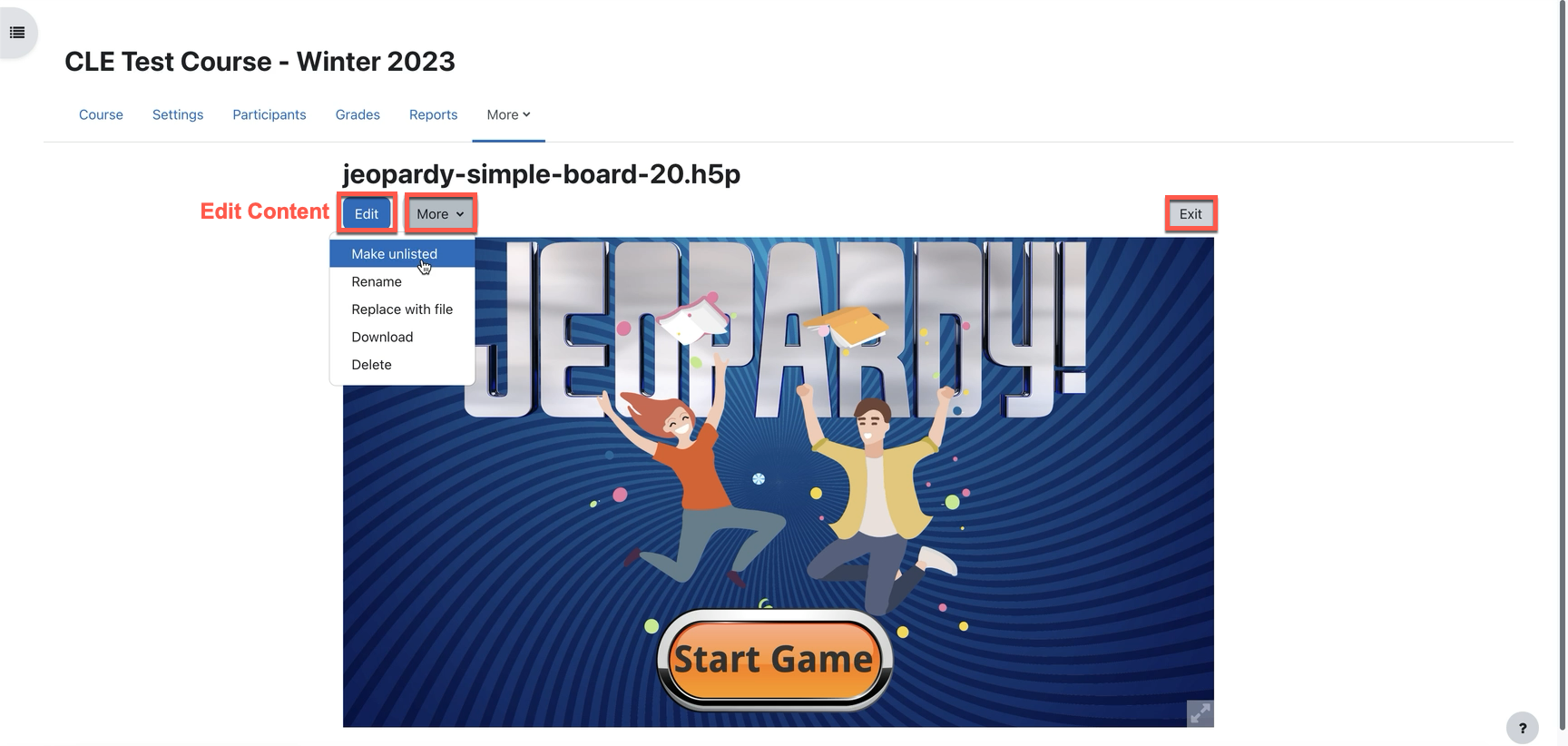This screenshot has width=1568, height=746.
Task: Open the Reports tab
Action: coord(433,114)
